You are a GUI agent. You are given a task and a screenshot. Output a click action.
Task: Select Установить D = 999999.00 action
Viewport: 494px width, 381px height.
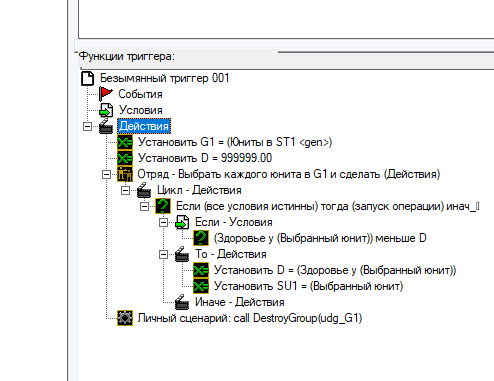(x=205, y=158)
